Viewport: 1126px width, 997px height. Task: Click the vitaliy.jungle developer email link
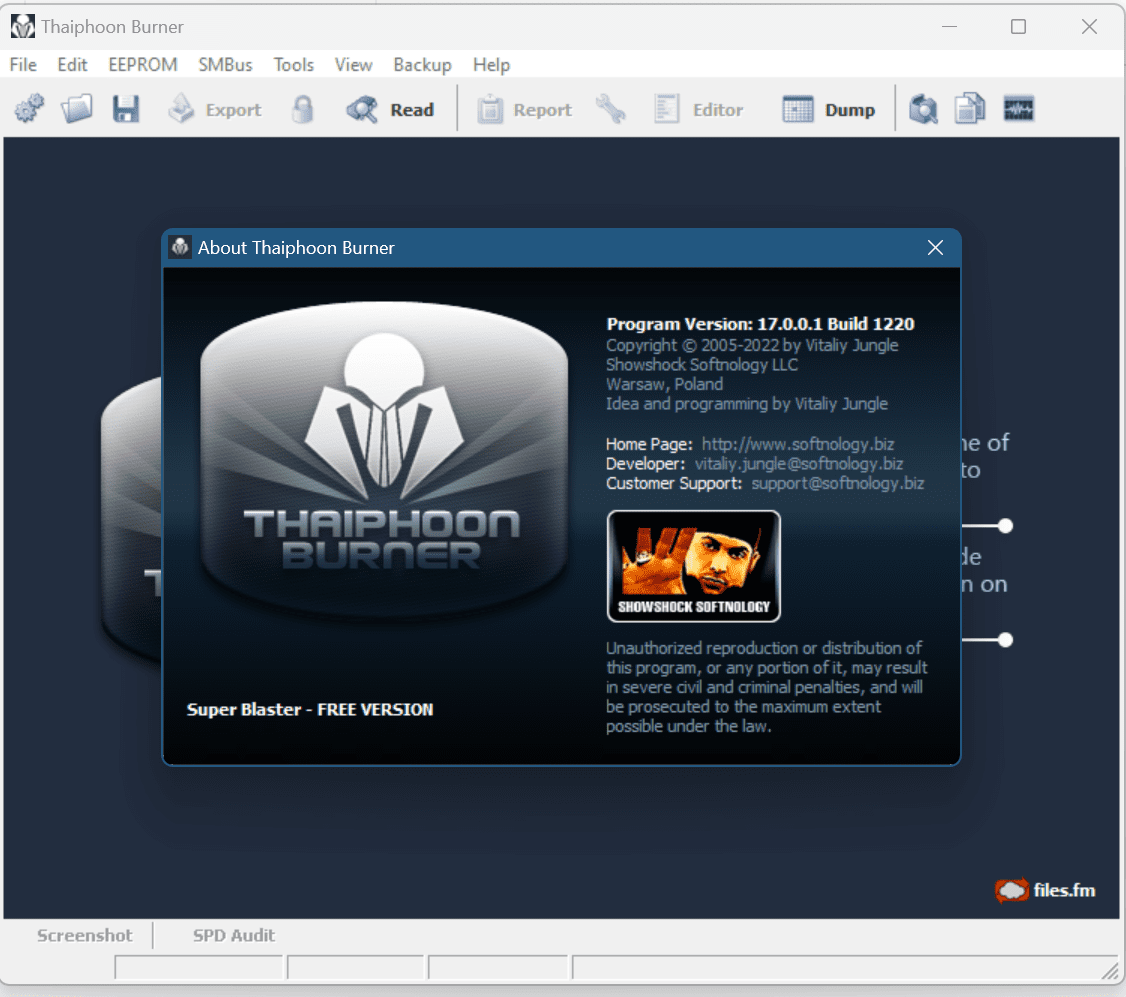coord(799,463)
